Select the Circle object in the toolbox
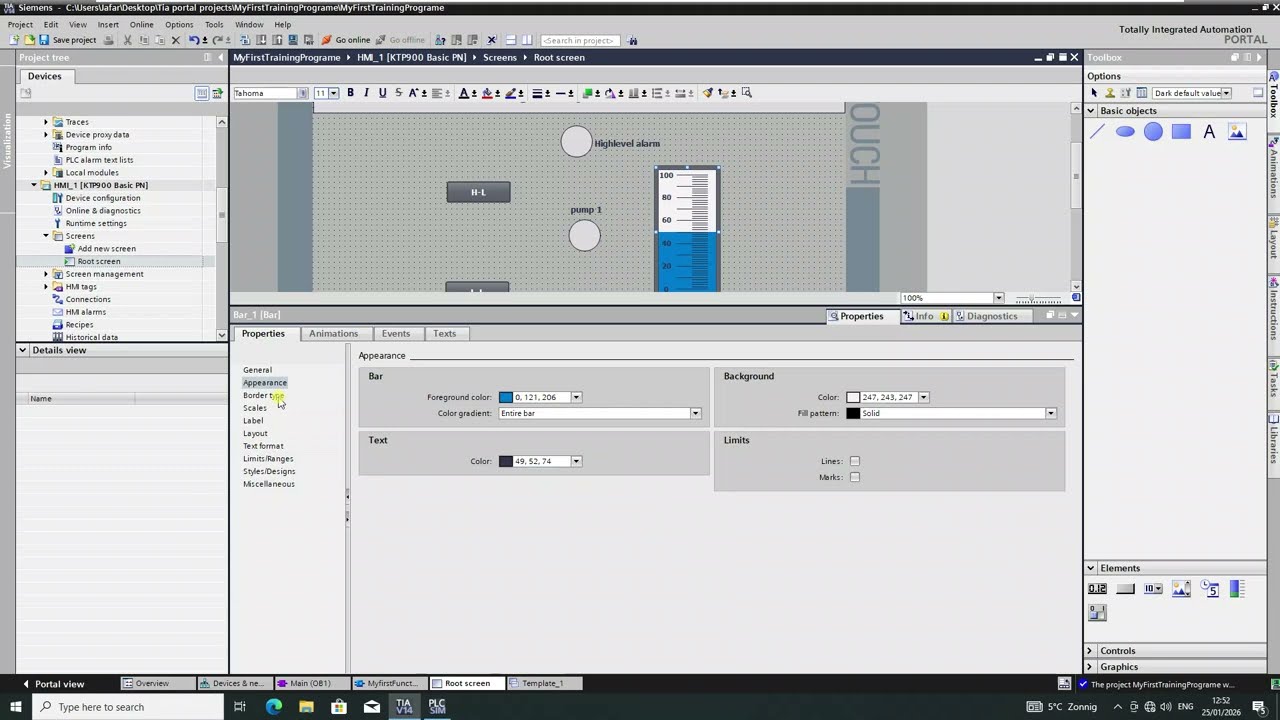This screenshot has width=1280, height=720. (1153, 132)
